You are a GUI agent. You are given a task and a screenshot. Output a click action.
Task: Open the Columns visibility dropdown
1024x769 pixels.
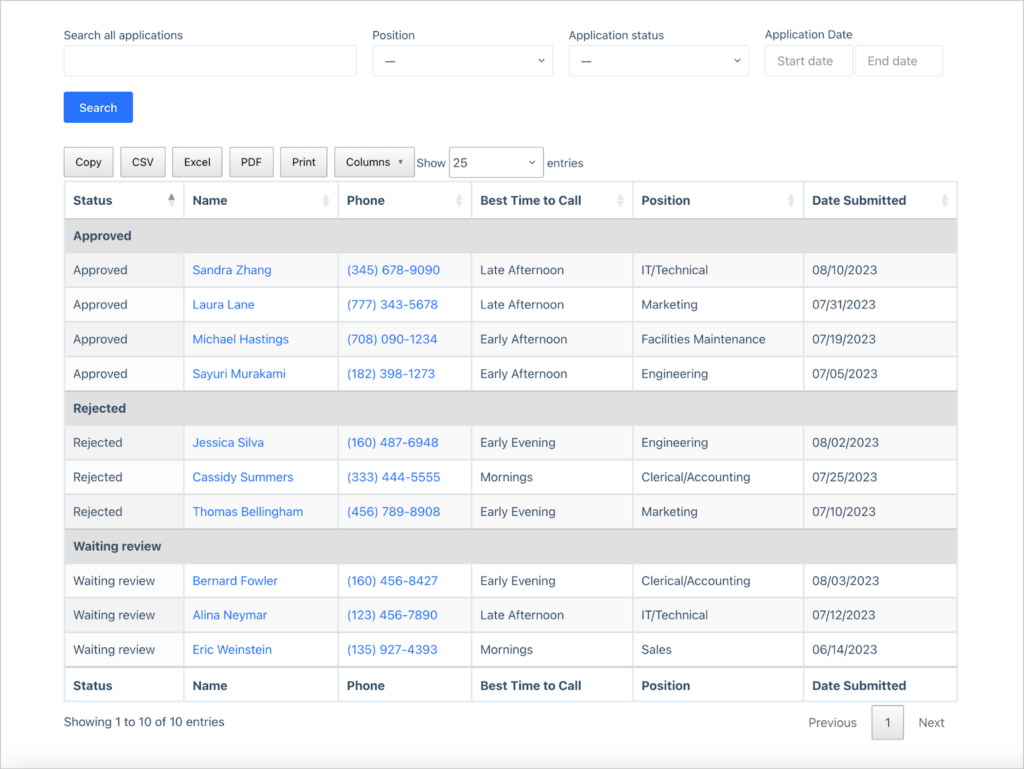tap(373, 162)
